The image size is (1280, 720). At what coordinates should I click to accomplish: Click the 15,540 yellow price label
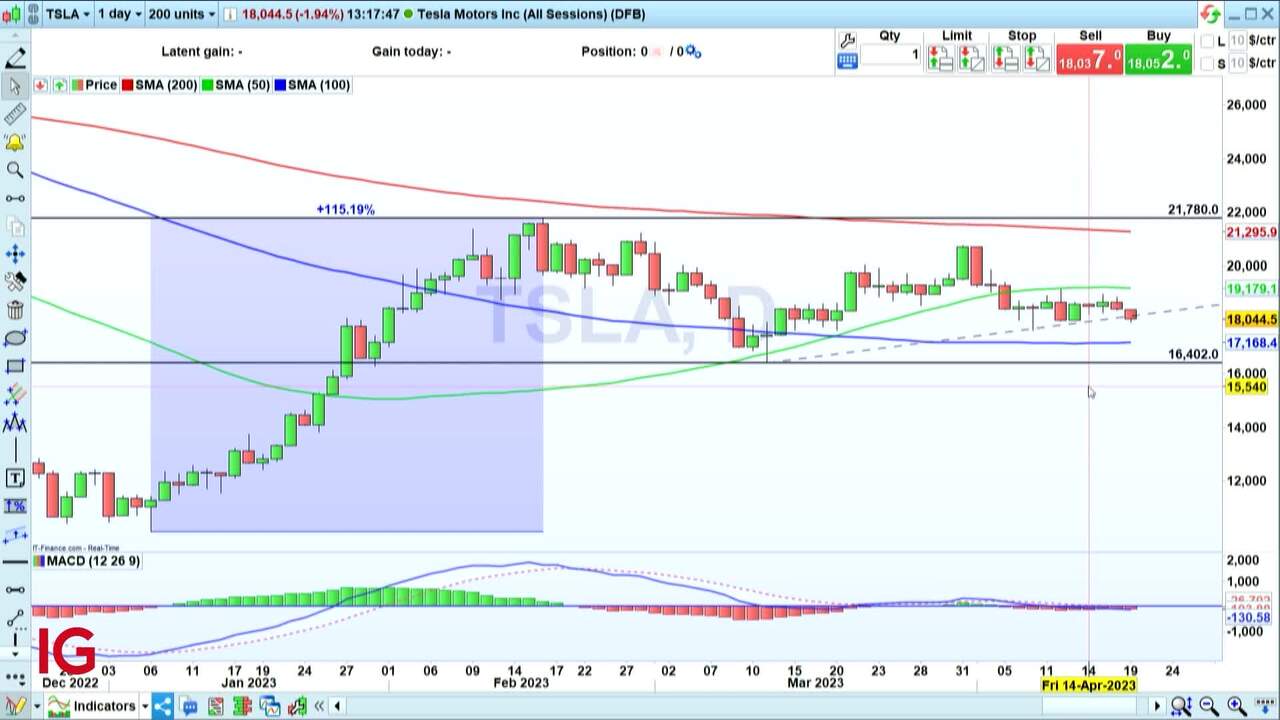point(1246,387)
